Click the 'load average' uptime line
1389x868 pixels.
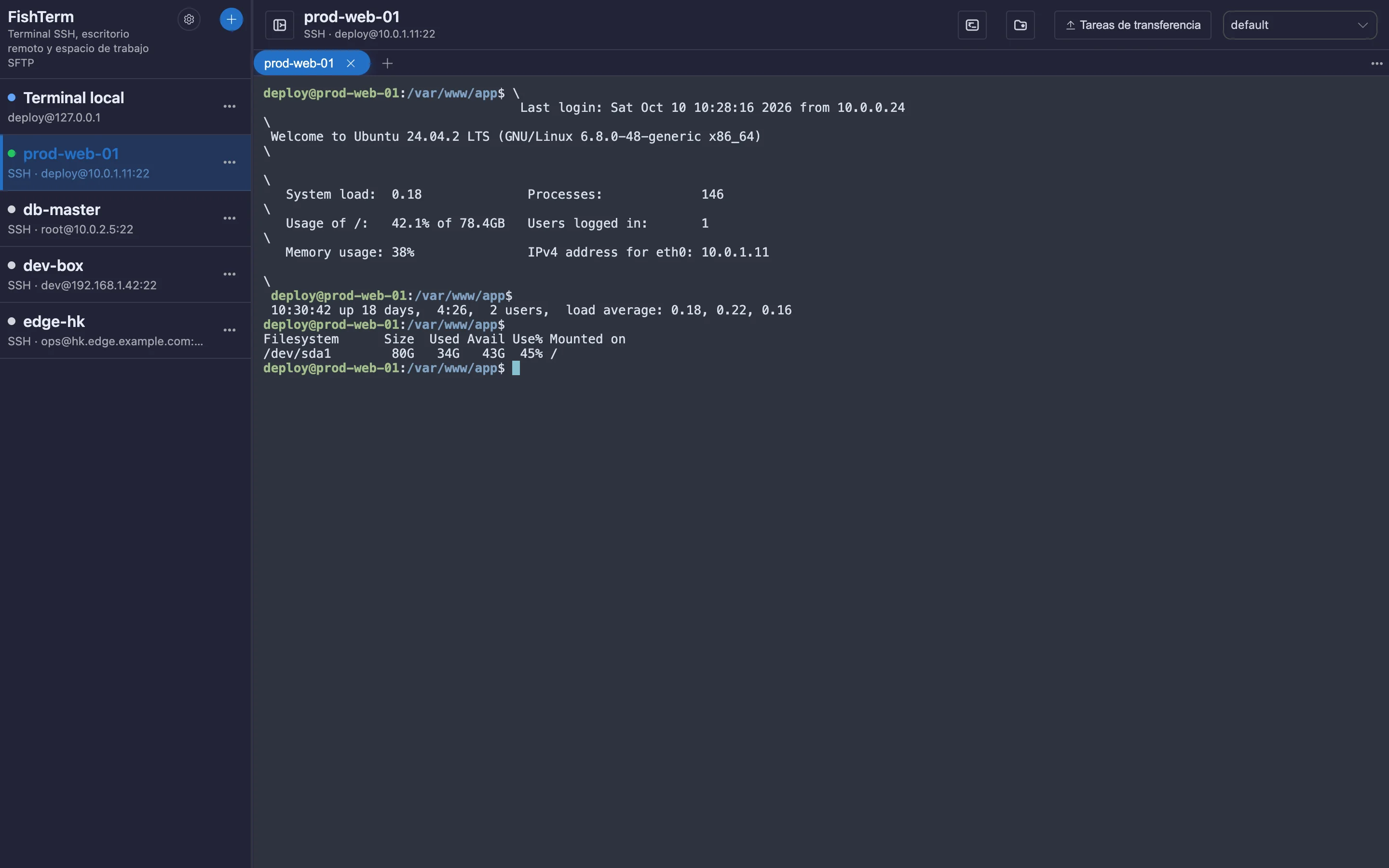point(531,310)
